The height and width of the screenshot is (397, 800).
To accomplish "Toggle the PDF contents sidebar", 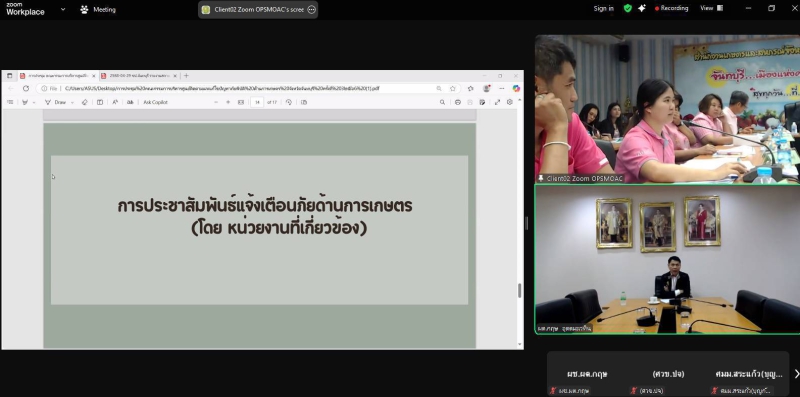I will [x=10, y=102].
